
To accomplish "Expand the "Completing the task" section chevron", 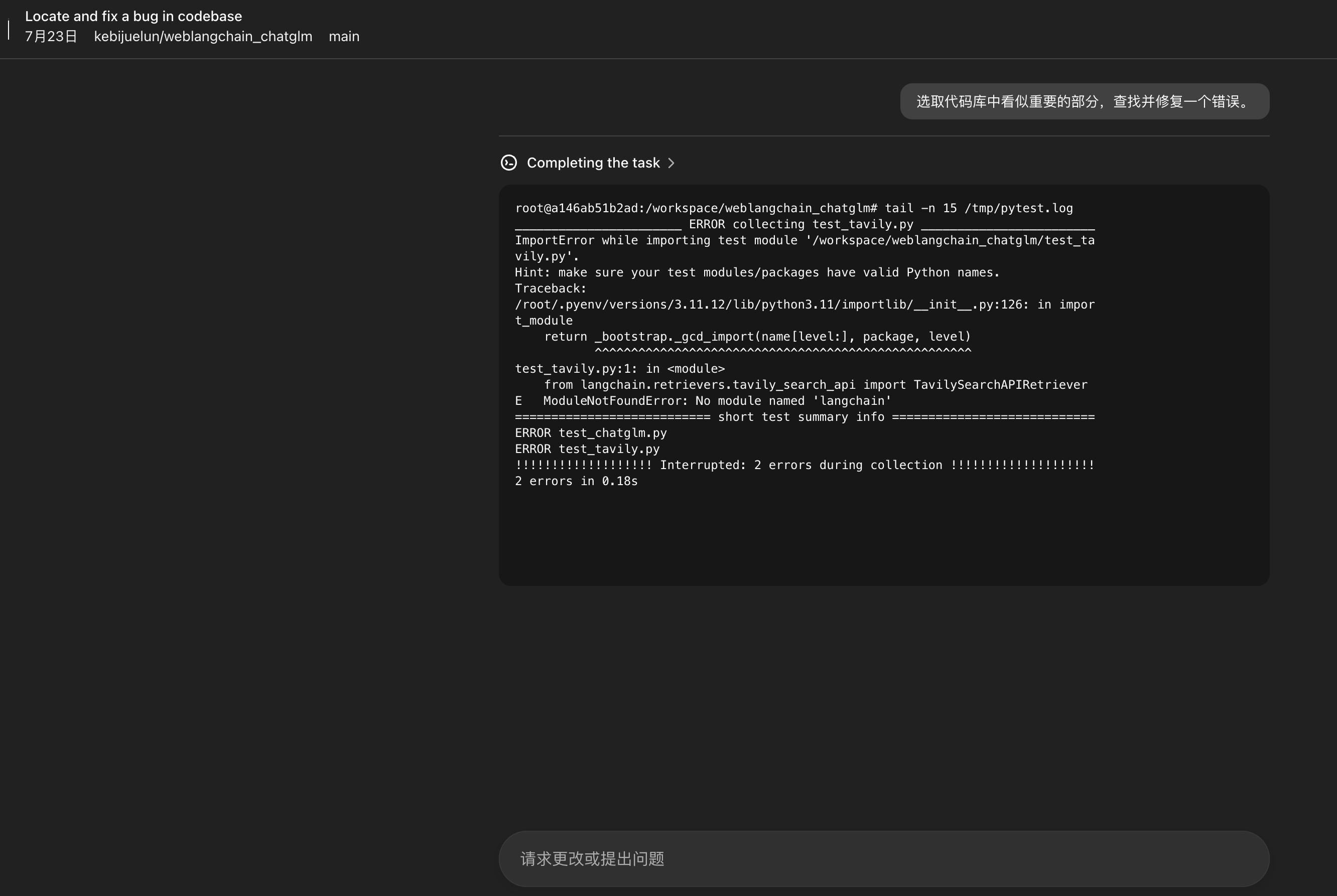I will click(x=671, y=163).
